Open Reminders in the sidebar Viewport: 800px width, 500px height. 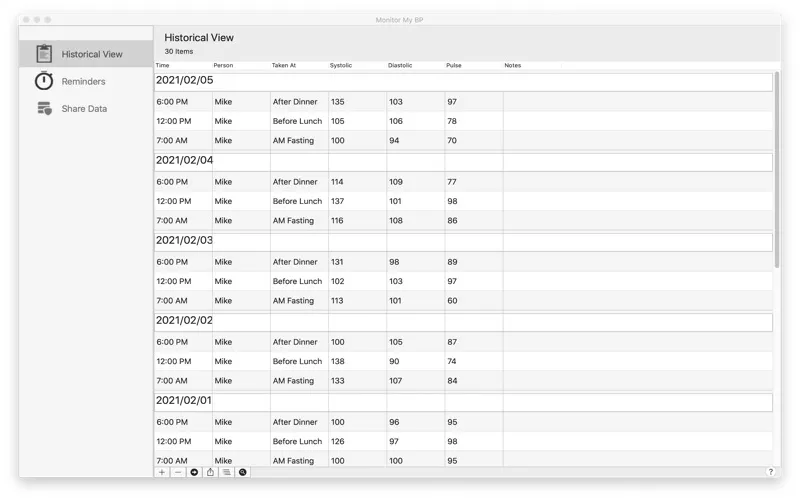86,81
